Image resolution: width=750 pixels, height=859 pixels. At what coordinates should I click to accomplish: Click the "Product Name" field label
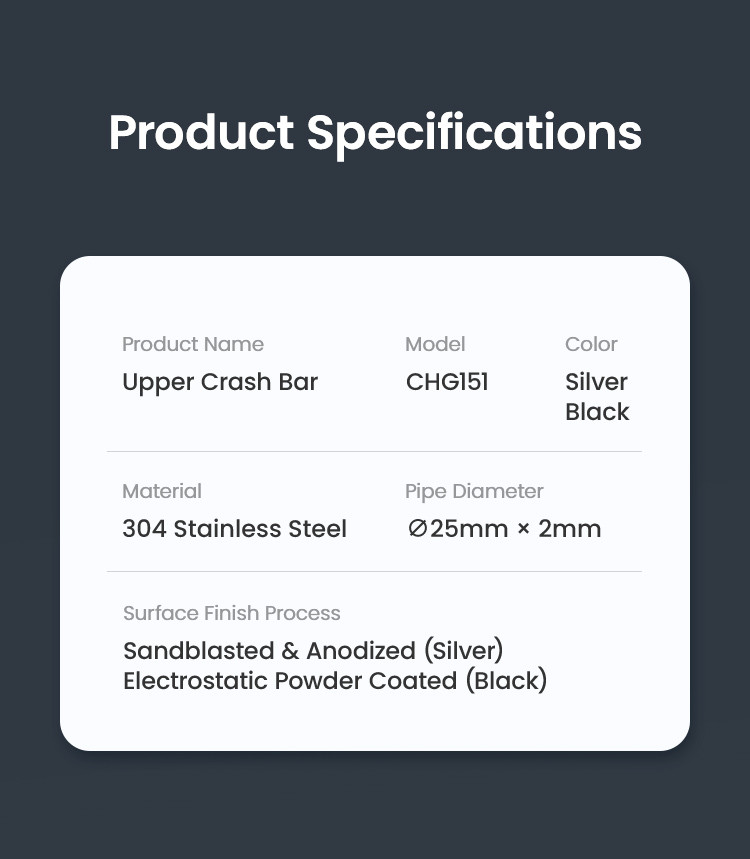pyautogui.click(x=193, y=344)
